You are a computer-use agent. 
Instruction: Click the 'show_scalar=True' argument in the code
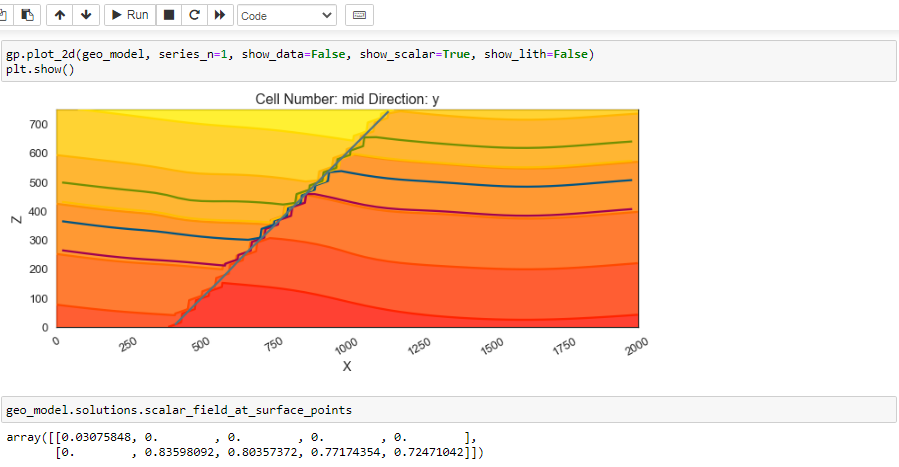click(x=415, y=54)
